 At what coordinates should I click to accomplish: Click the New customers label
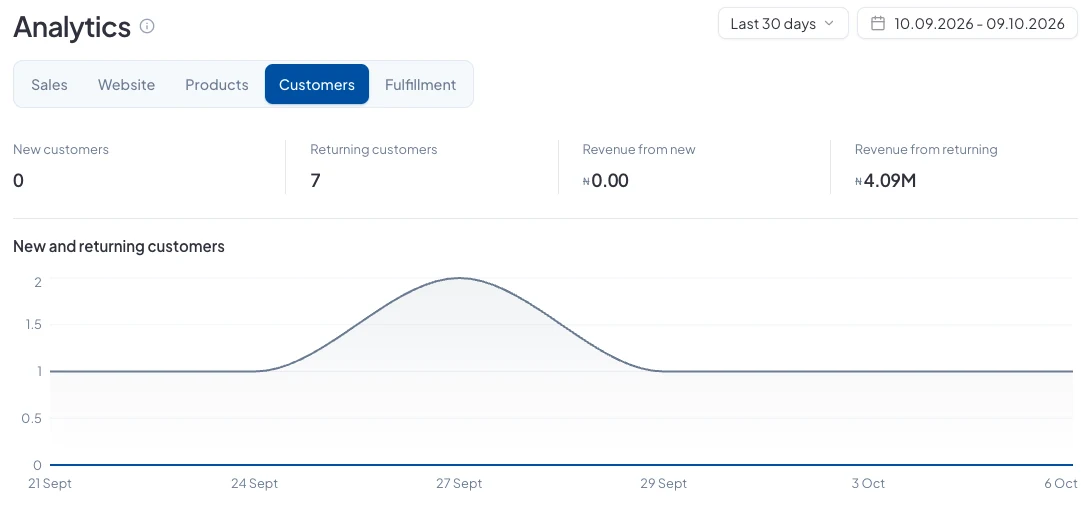point(61,149)
